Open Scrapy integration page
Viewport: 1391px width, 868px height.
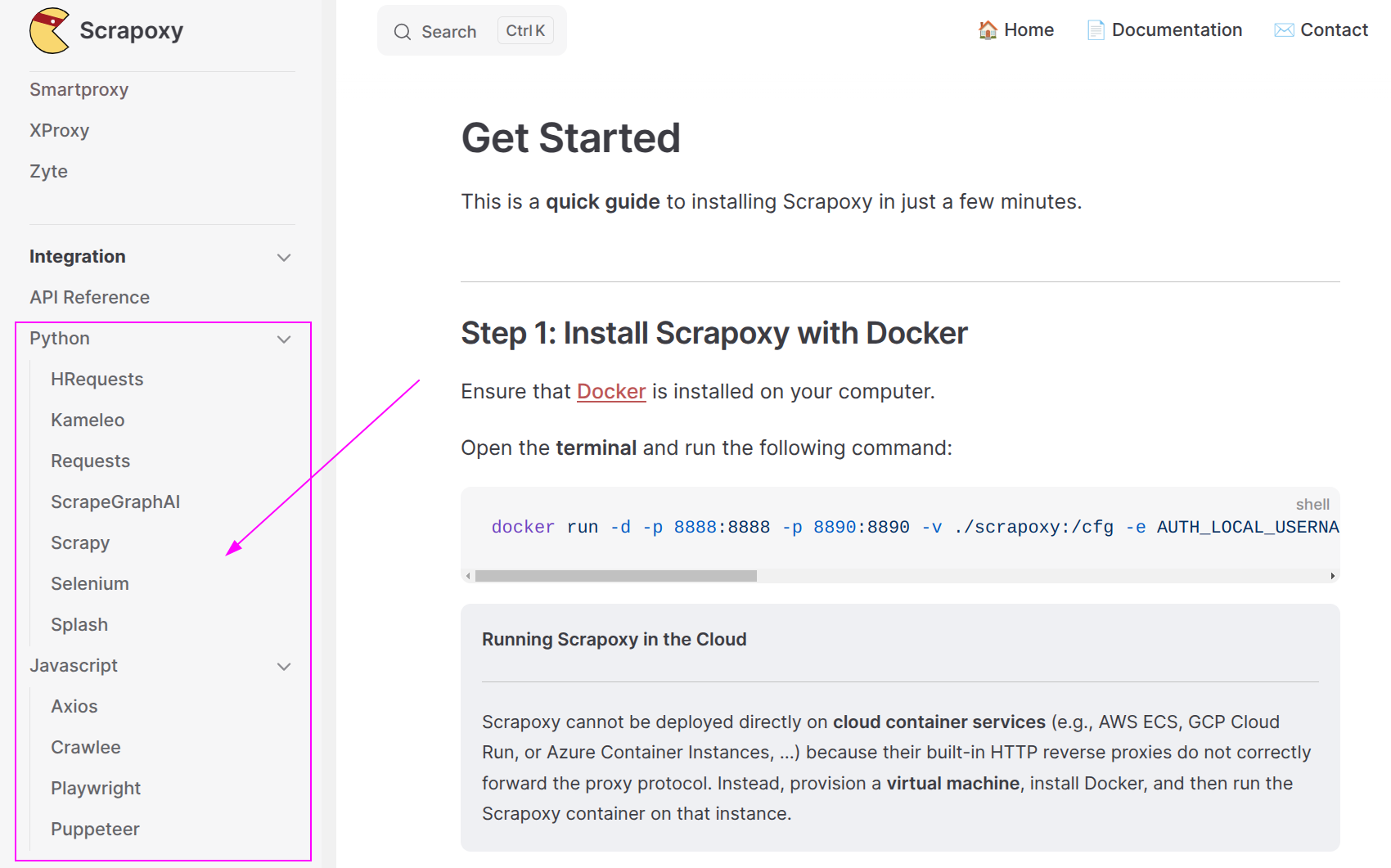click(80, 543)
